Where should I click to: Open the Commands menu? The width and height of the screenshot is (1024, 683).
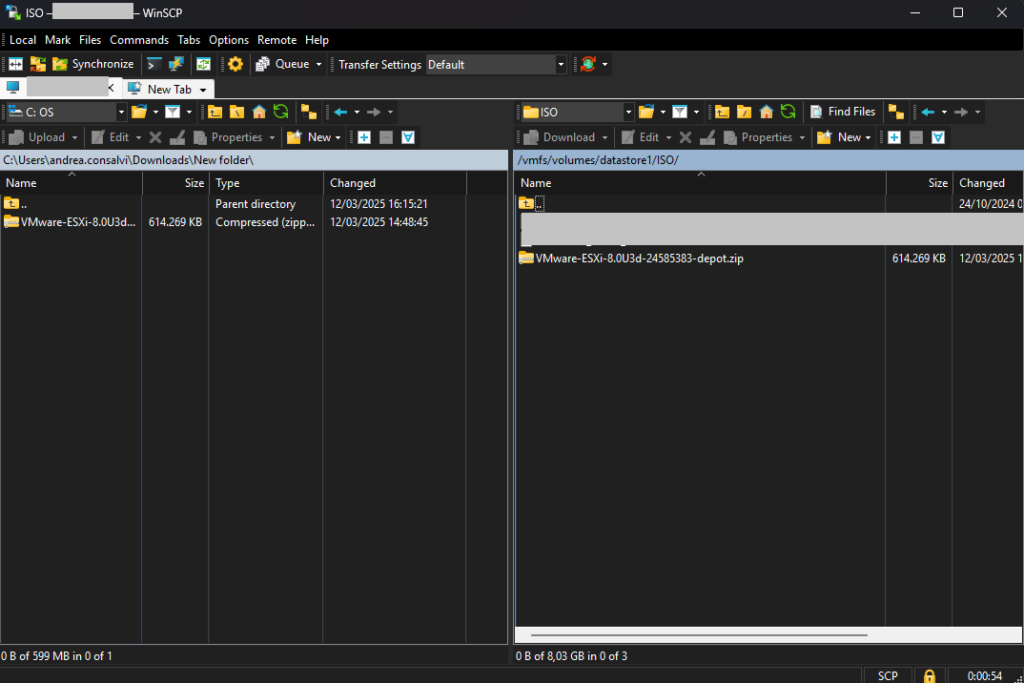139,40
